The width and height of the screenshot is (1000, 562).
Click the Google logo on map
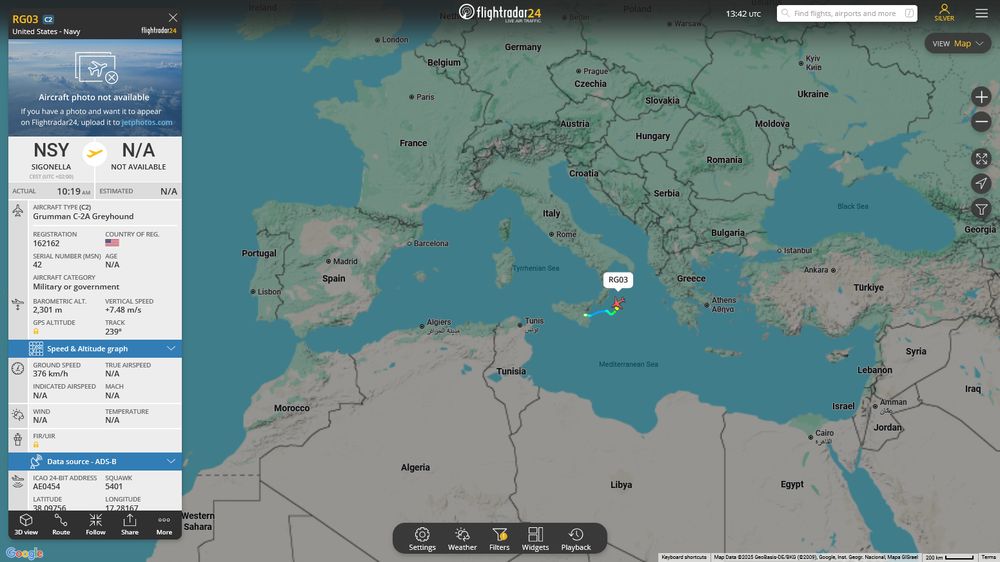pos(25,553)
